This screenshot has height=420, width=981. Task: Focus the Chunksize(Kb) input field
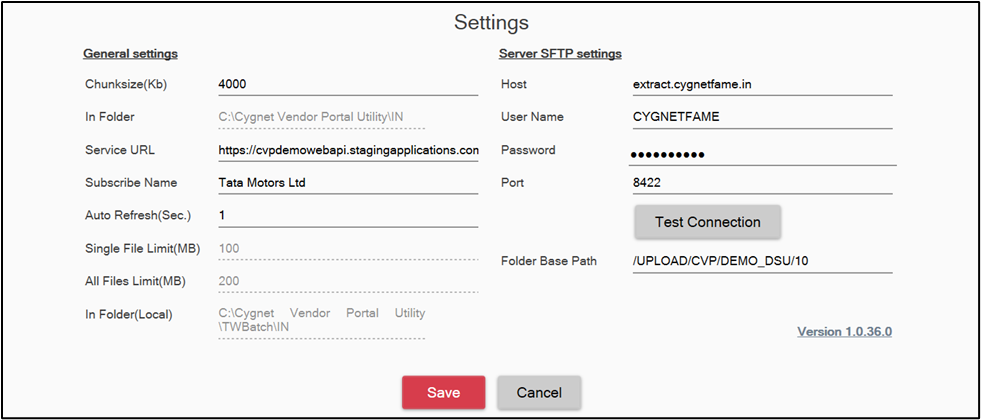347,85
